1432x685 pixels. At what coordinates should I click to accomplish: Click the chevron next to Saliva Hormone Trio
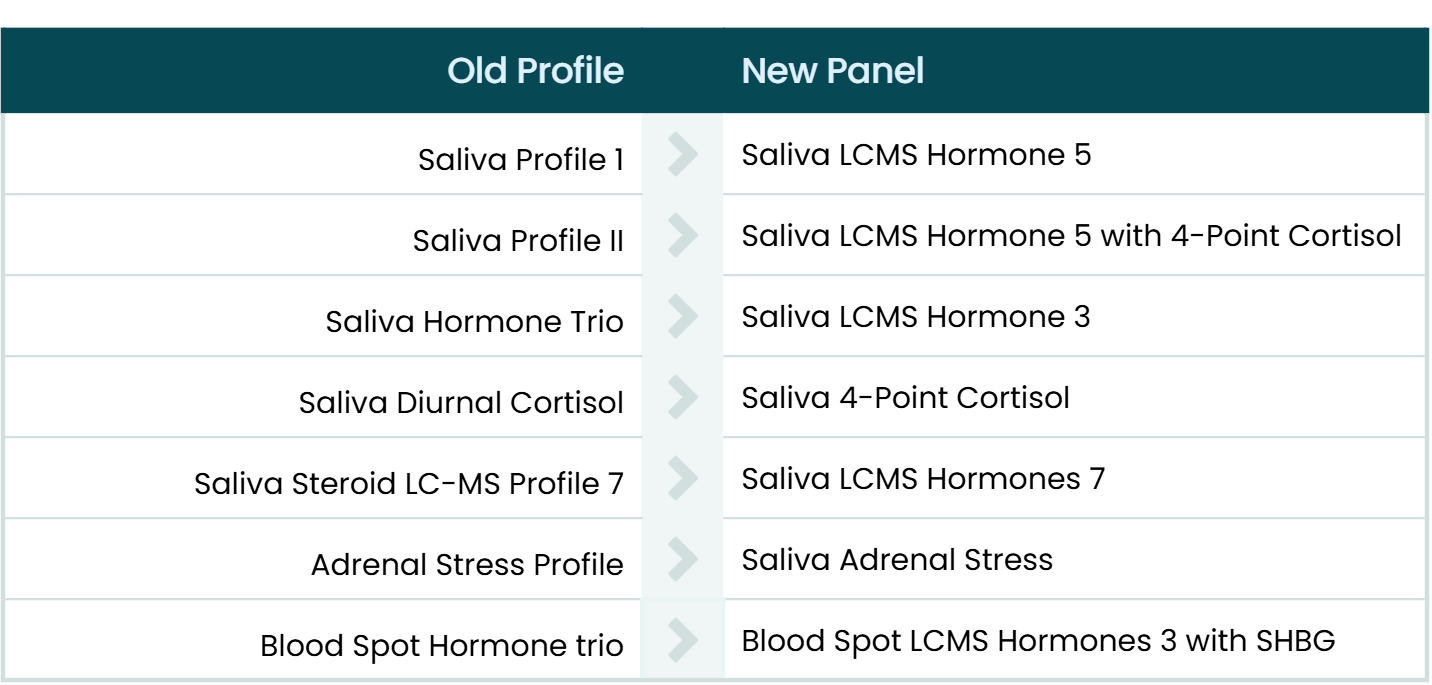(x=682, y=317)
